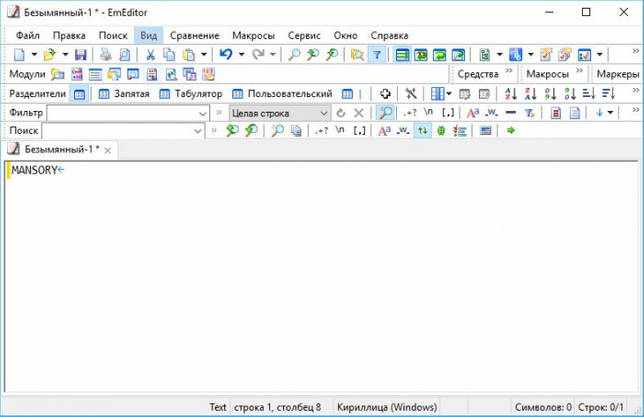This screenshot has height=417, width=644.
Task: Click the Print icon
Action: [x=106, y=55]
